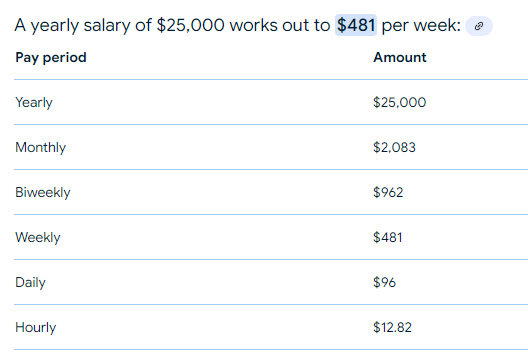Image resolution: width=528 pixels, height=361 pixels.
Task: Click the Weekly row label
Action: (38, 237)
